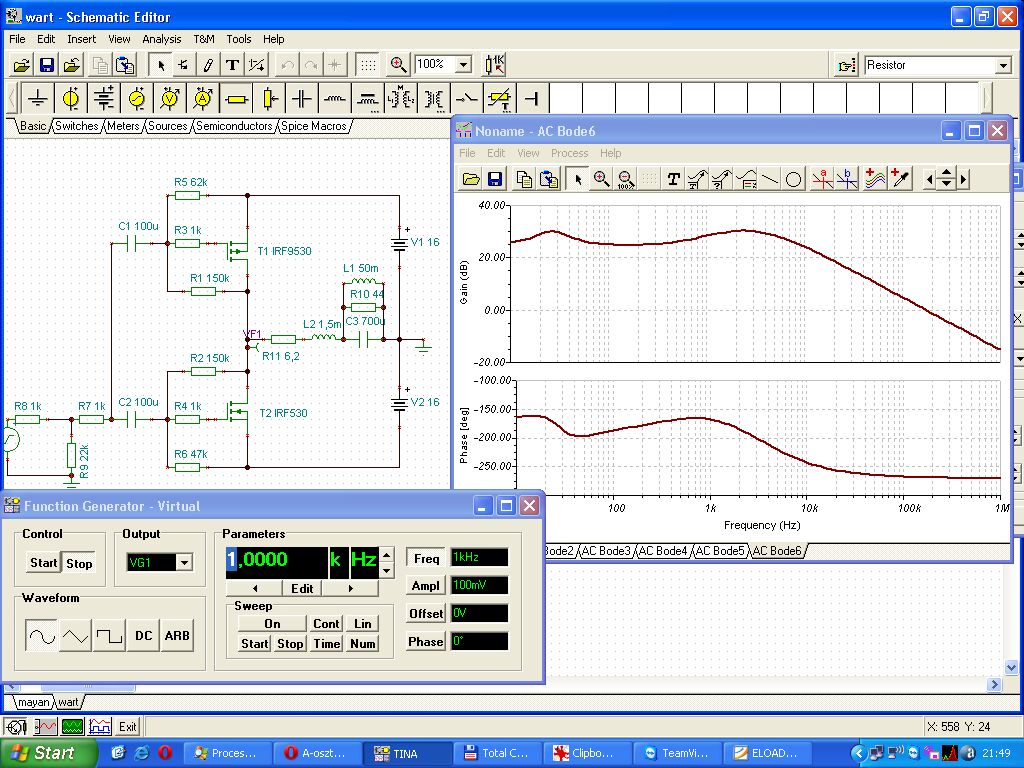Switch to the Semiconductors component tab
The width and height of the screenshot is (1024, 768).
tap(233, 126)
